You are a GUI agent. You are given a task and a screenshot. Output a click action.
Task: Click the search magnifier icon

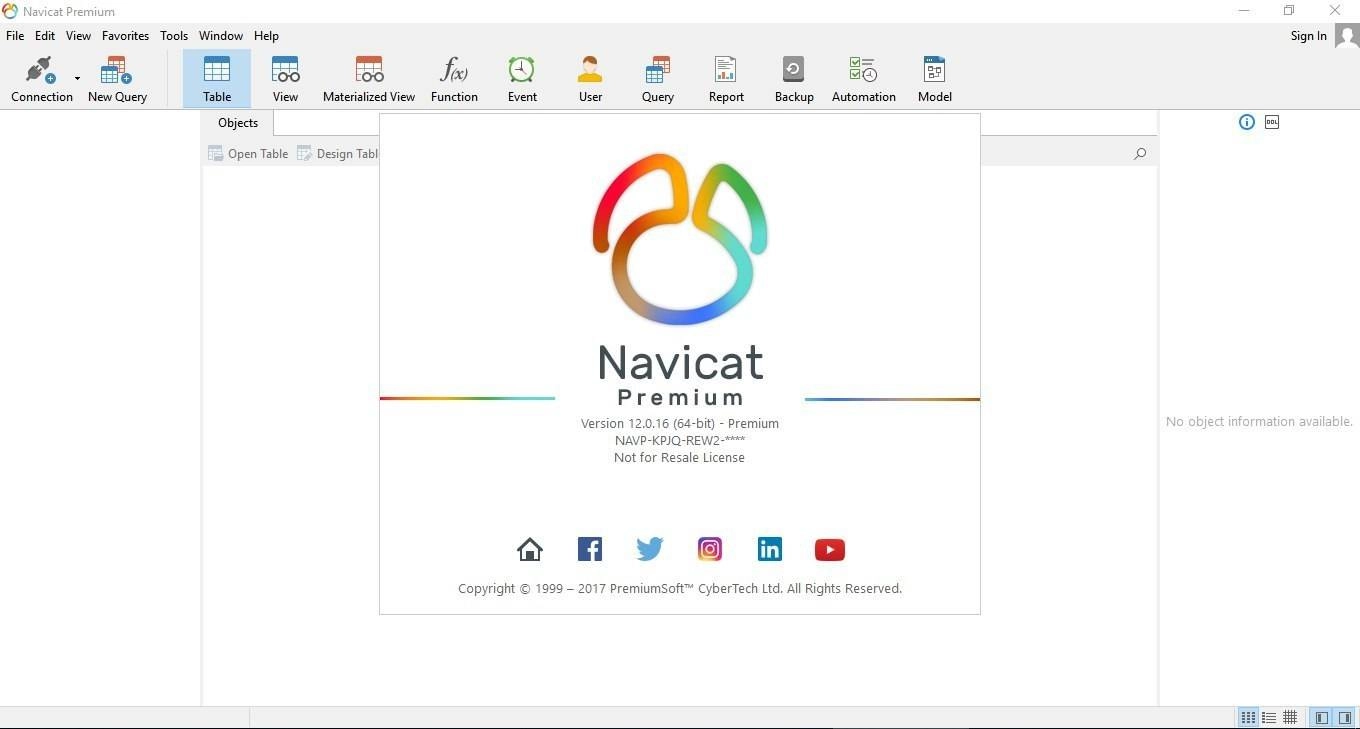[x=1140, y=154]
